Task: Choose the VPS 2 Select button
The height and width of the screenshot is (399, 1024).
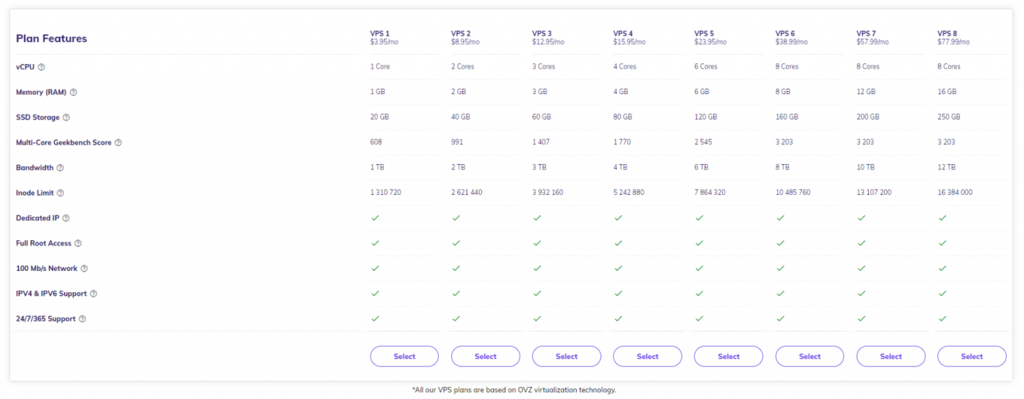Action: 485,357
